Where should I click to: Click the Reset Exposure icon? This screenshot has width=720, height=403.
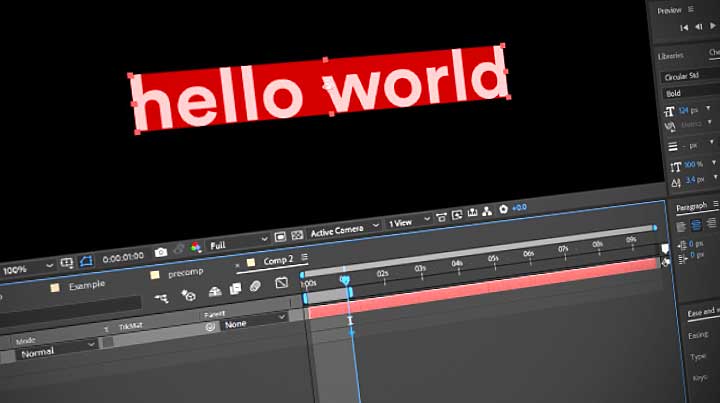tap(503, 209)
